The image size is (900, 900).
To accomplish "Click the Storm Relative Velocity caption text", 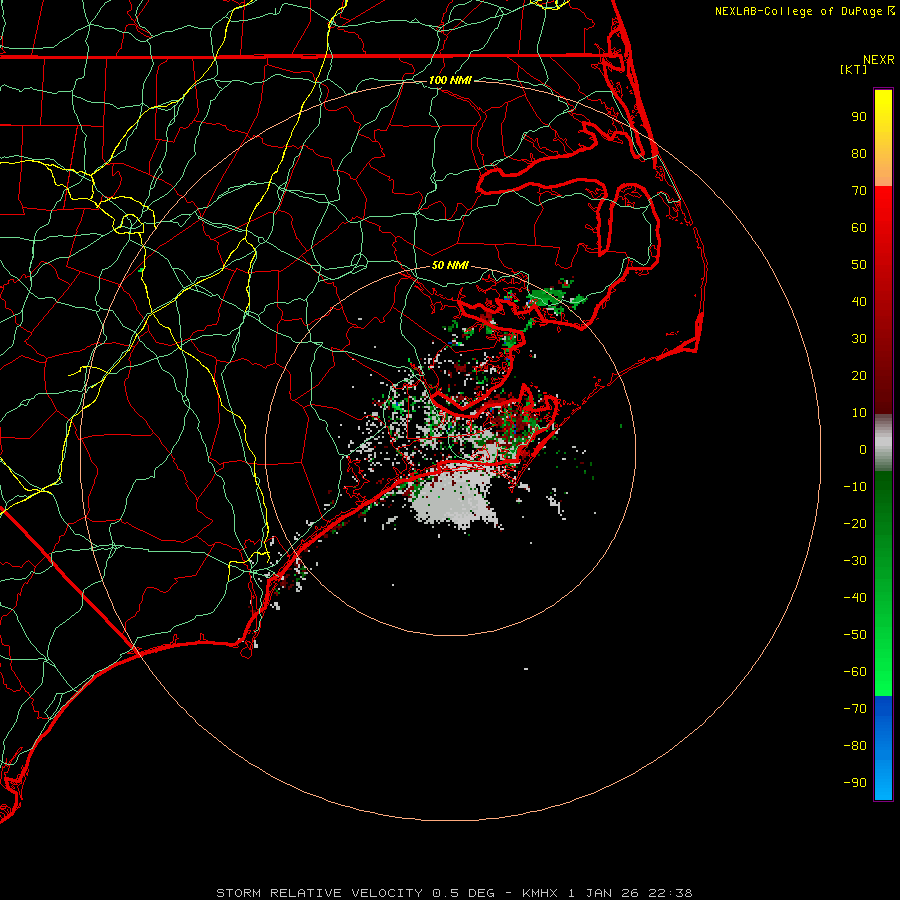I will click(x=454, y=893).
